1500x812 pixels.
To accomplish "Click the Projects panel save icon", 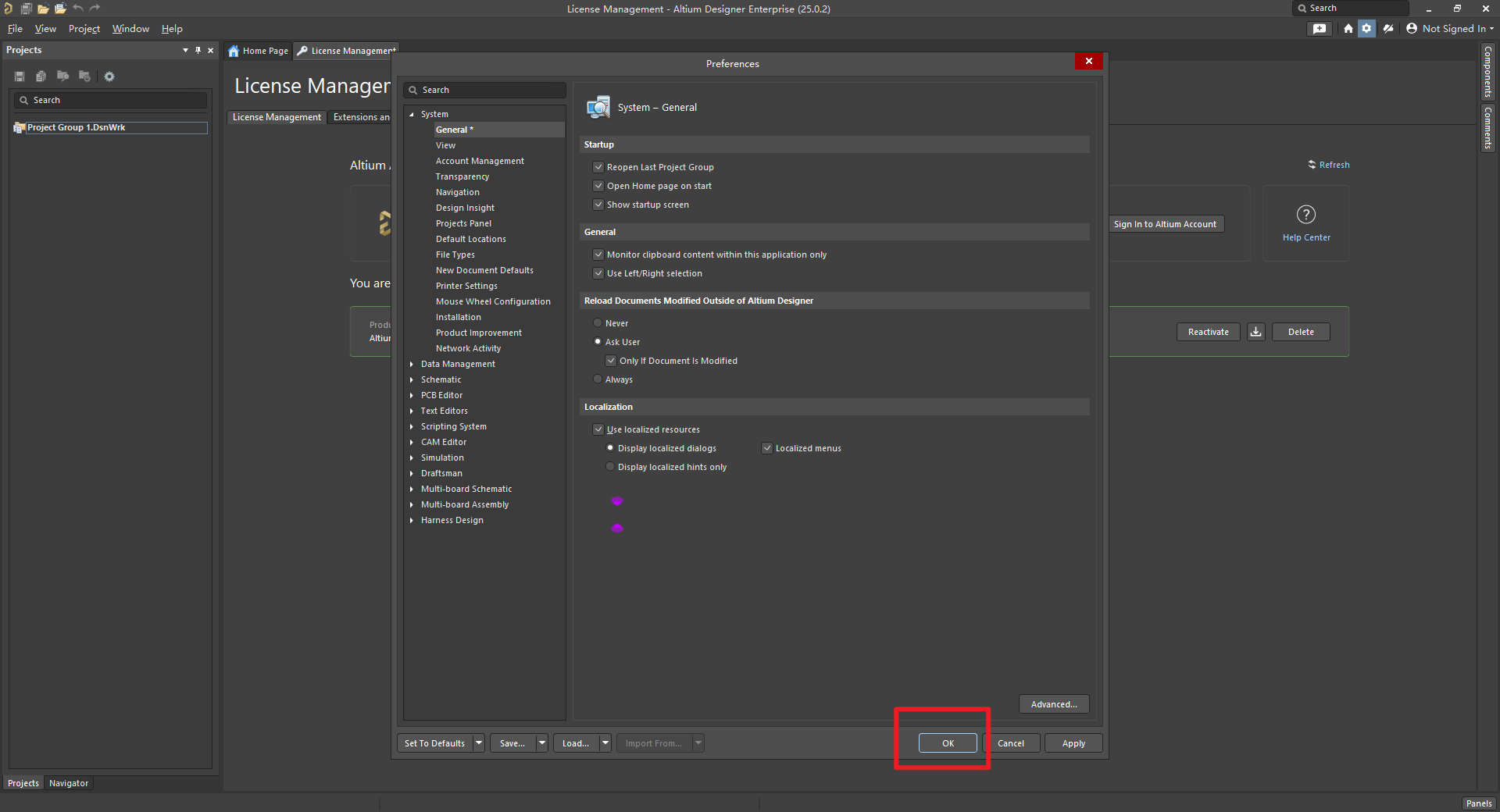I will (x=20, y=77).
